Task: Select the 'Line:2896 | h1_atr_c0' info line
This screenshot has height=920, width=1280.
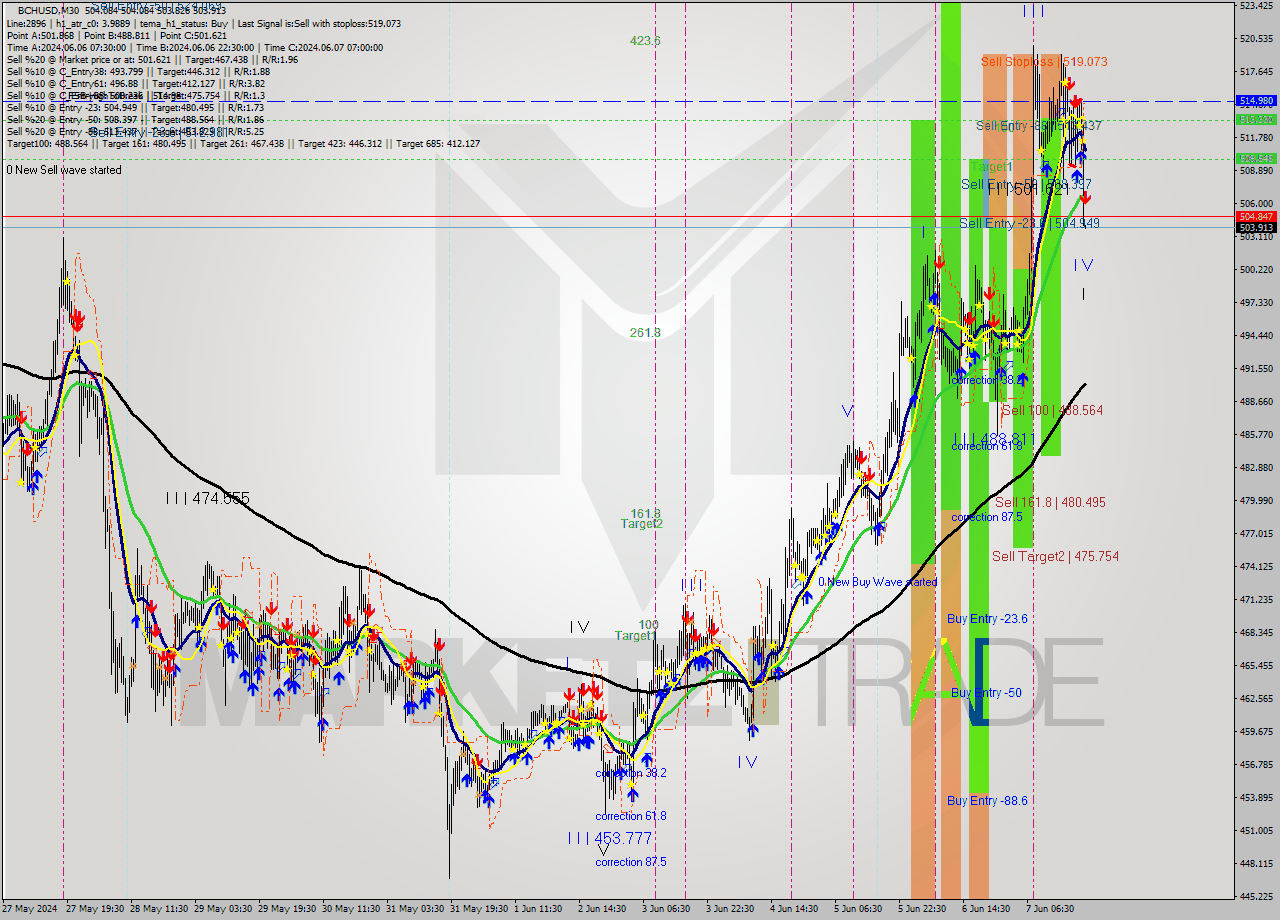Action: tap(204, 22)
